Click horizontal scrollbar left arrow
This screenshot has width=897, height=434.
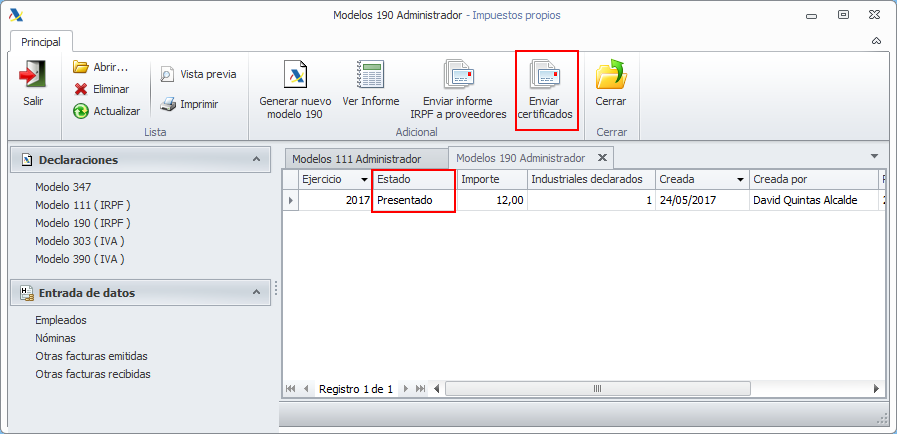(x=437, y=389)
